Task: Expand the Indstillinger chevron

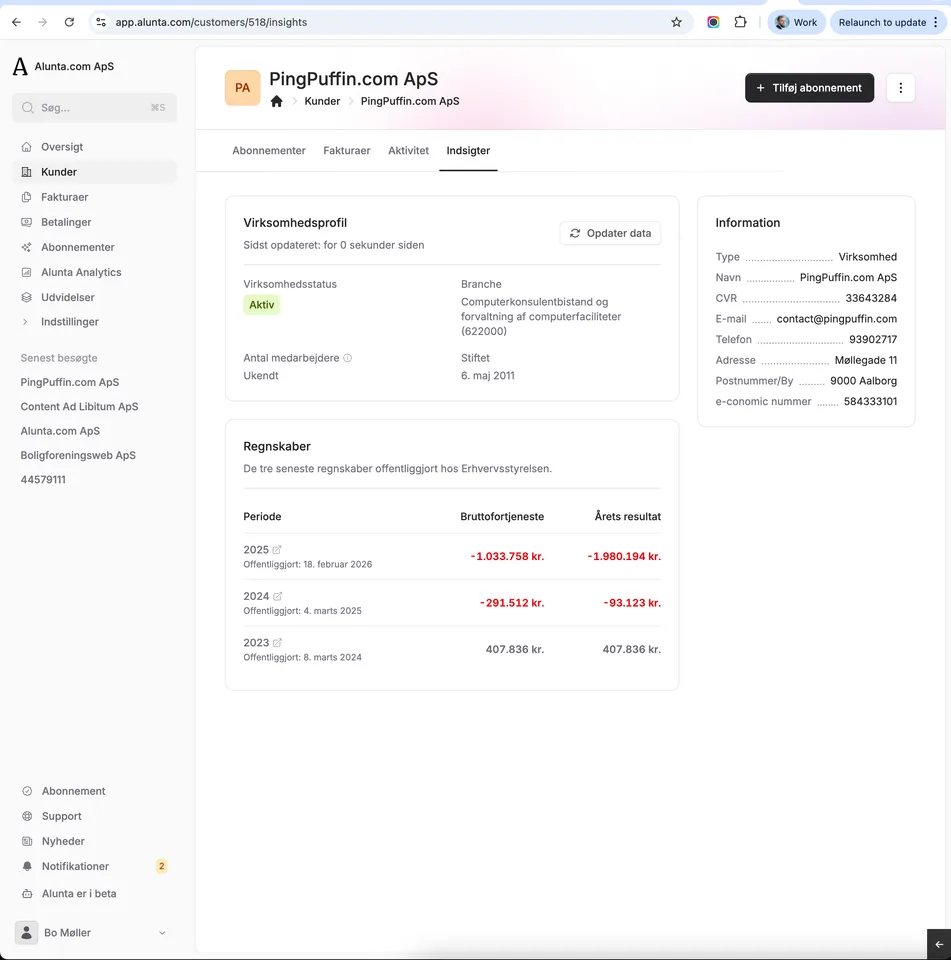Action: pyautogui.click(x=25, y=322)
